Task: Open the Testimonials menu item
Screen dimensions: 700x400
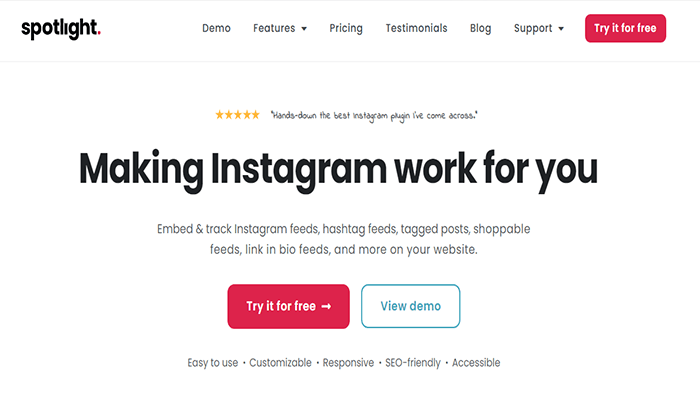Action: [416, 28]
